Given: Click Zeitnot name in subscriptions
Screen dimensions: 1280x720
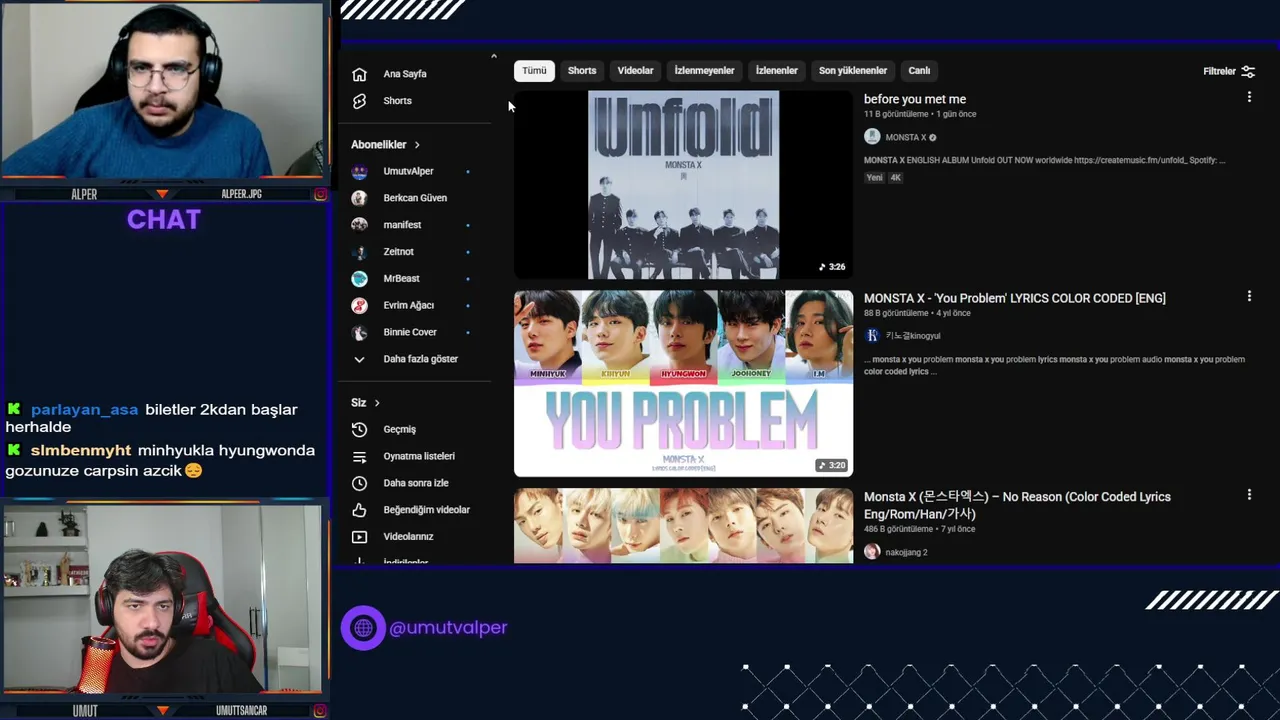Looking at the screenshot, I should tap(399, 252).
